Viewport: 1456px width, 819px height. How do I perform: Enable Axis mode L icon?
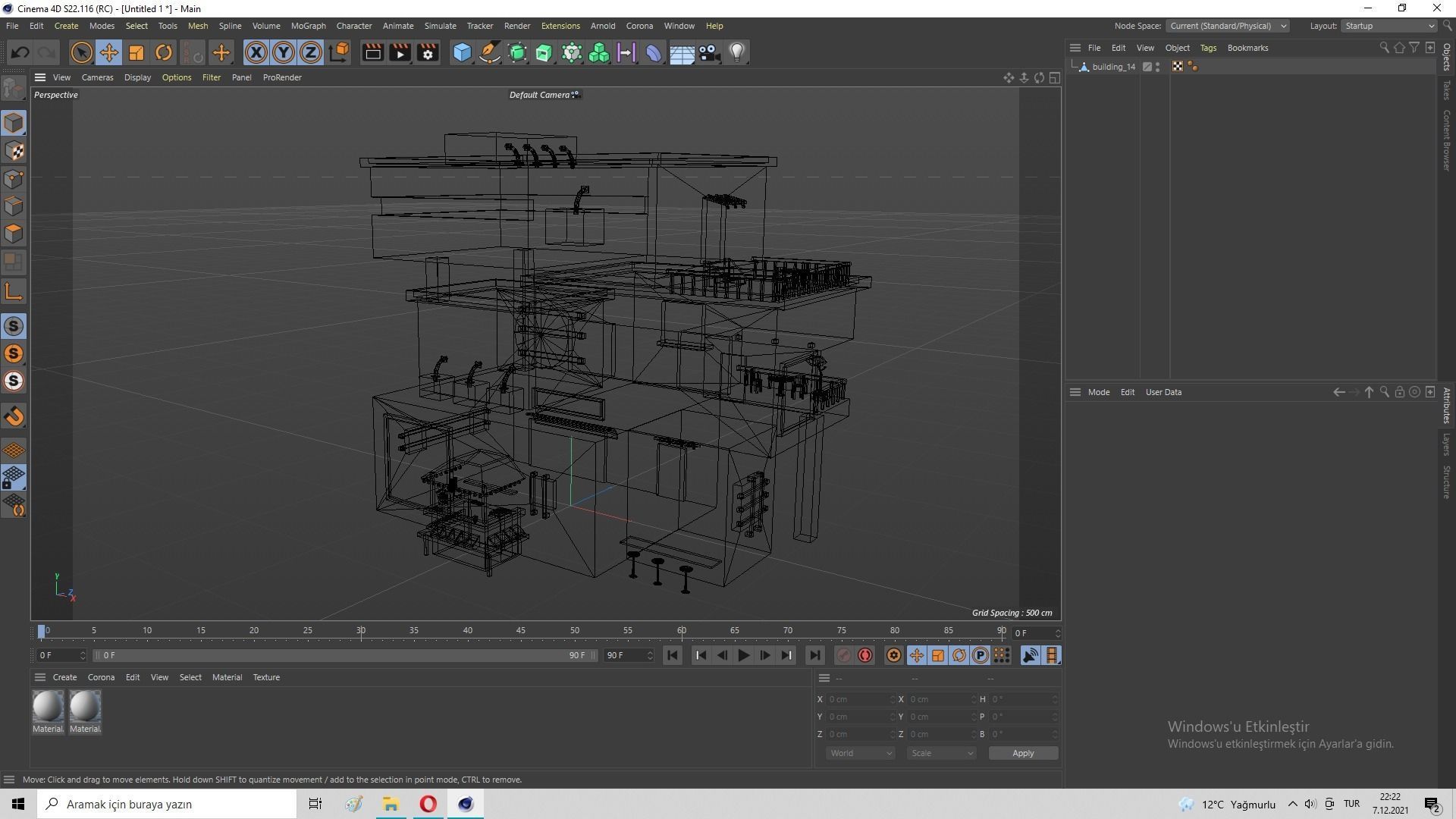point(14,292)
